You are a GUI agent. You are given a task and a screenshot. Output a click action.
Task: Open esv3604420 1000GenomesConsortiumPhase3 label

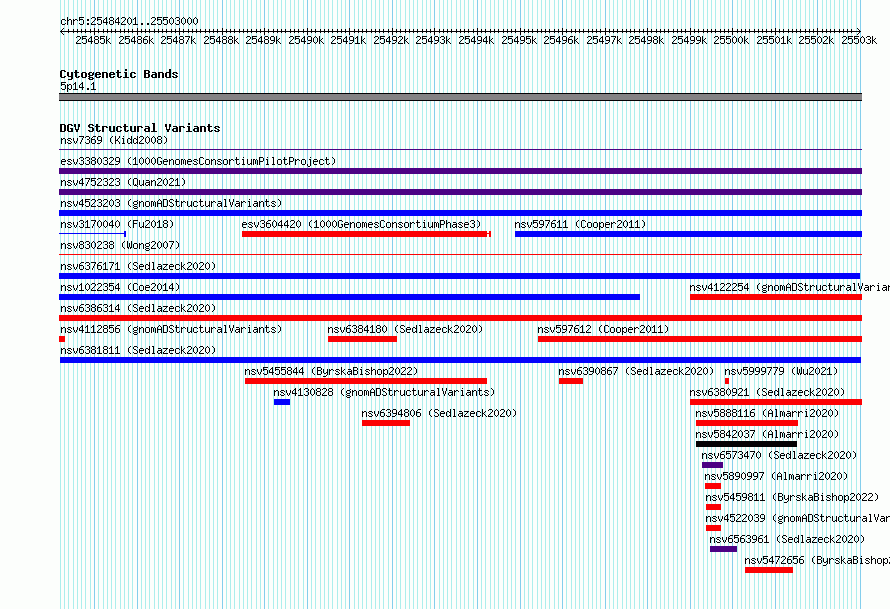point(362,224)
